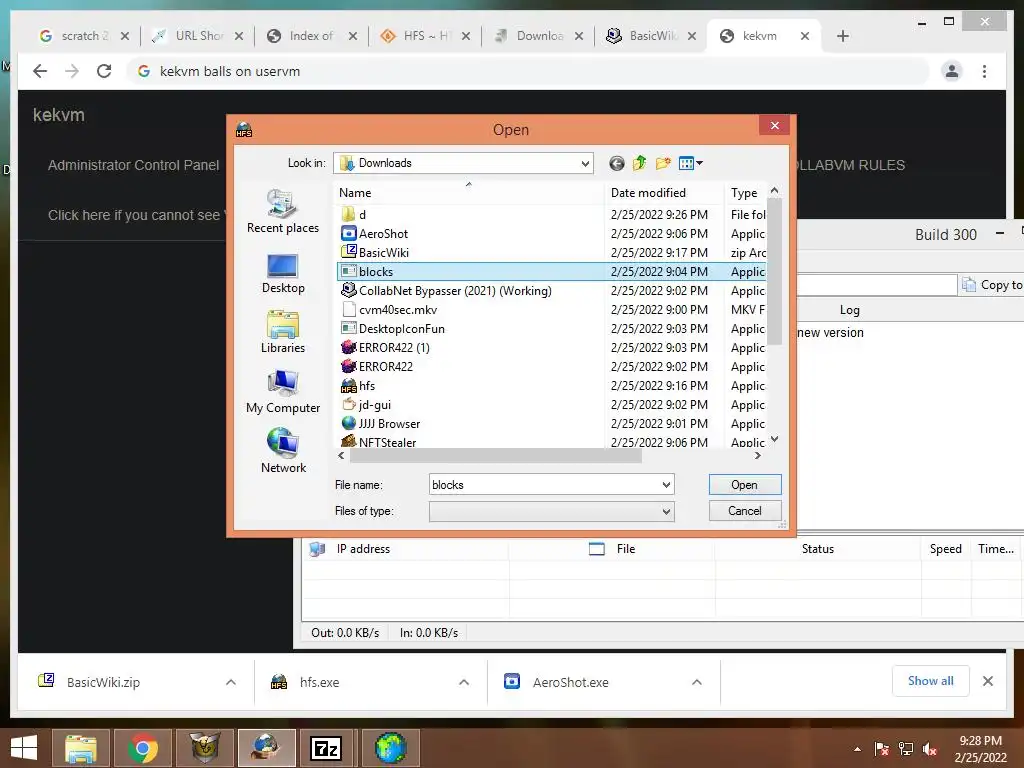1024x768 pixels.
Task: Sort file list by Type column
Action: (x=746, y=193)
